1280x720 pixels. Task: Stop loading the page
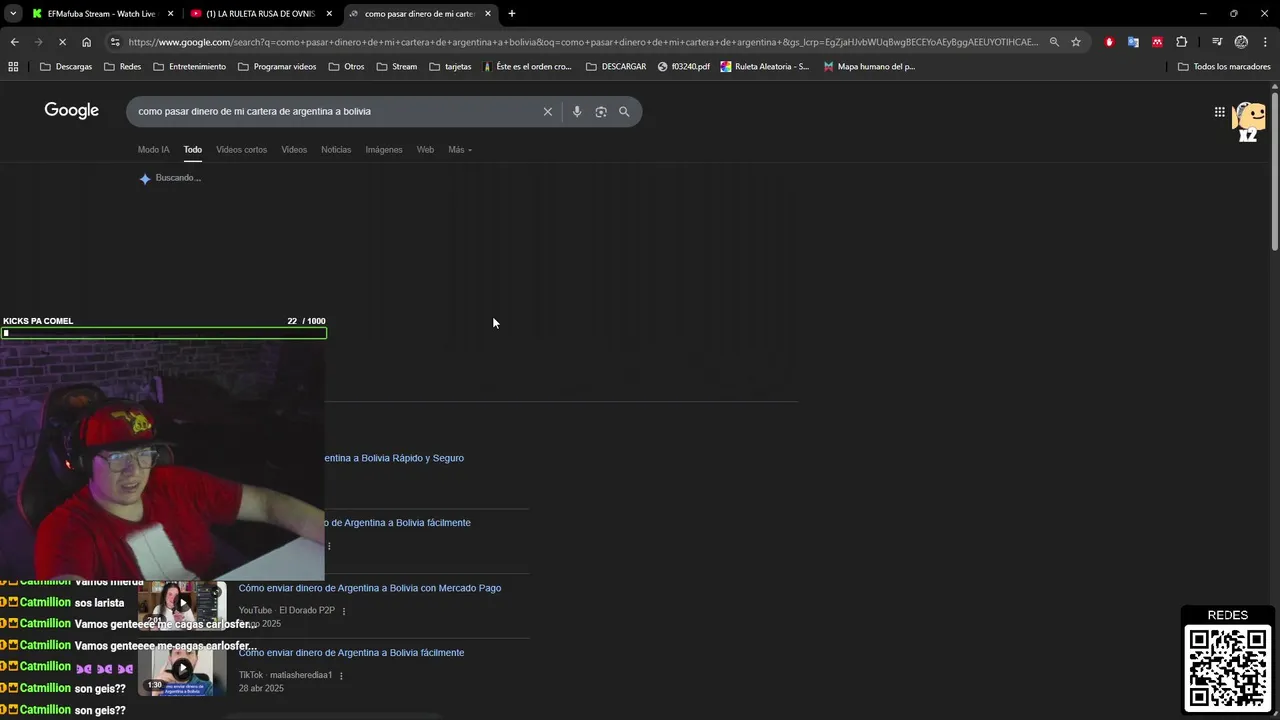pyautogui.click(x=62, y=42)
